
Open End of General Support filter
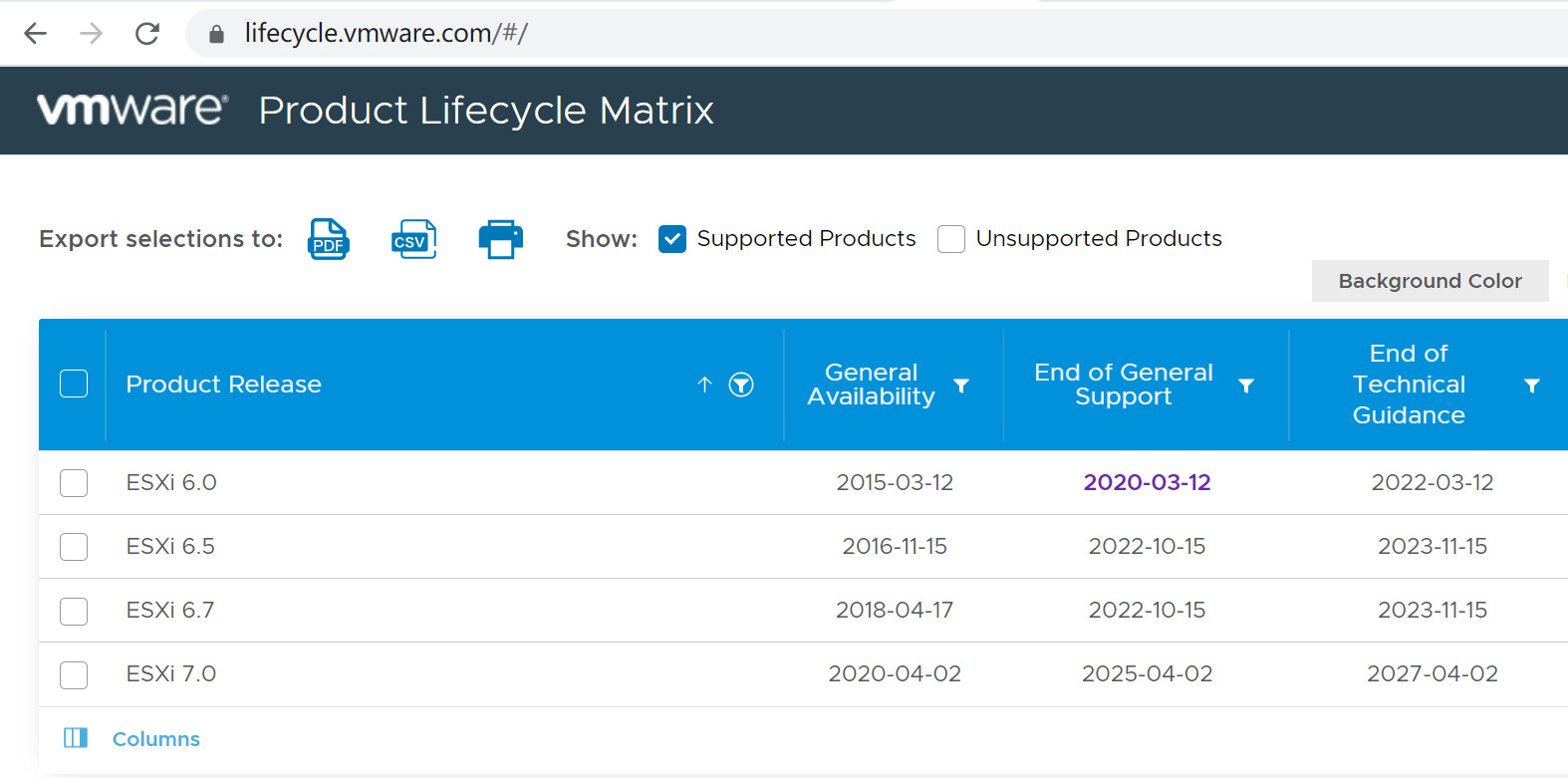[x=1246, y=386]
